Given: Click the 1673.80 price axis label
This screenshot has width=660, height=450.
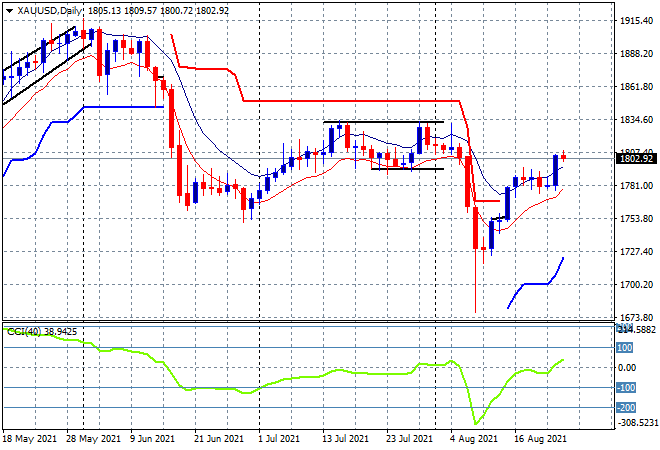Looking at the screenshot, I should tap(636, 317).
